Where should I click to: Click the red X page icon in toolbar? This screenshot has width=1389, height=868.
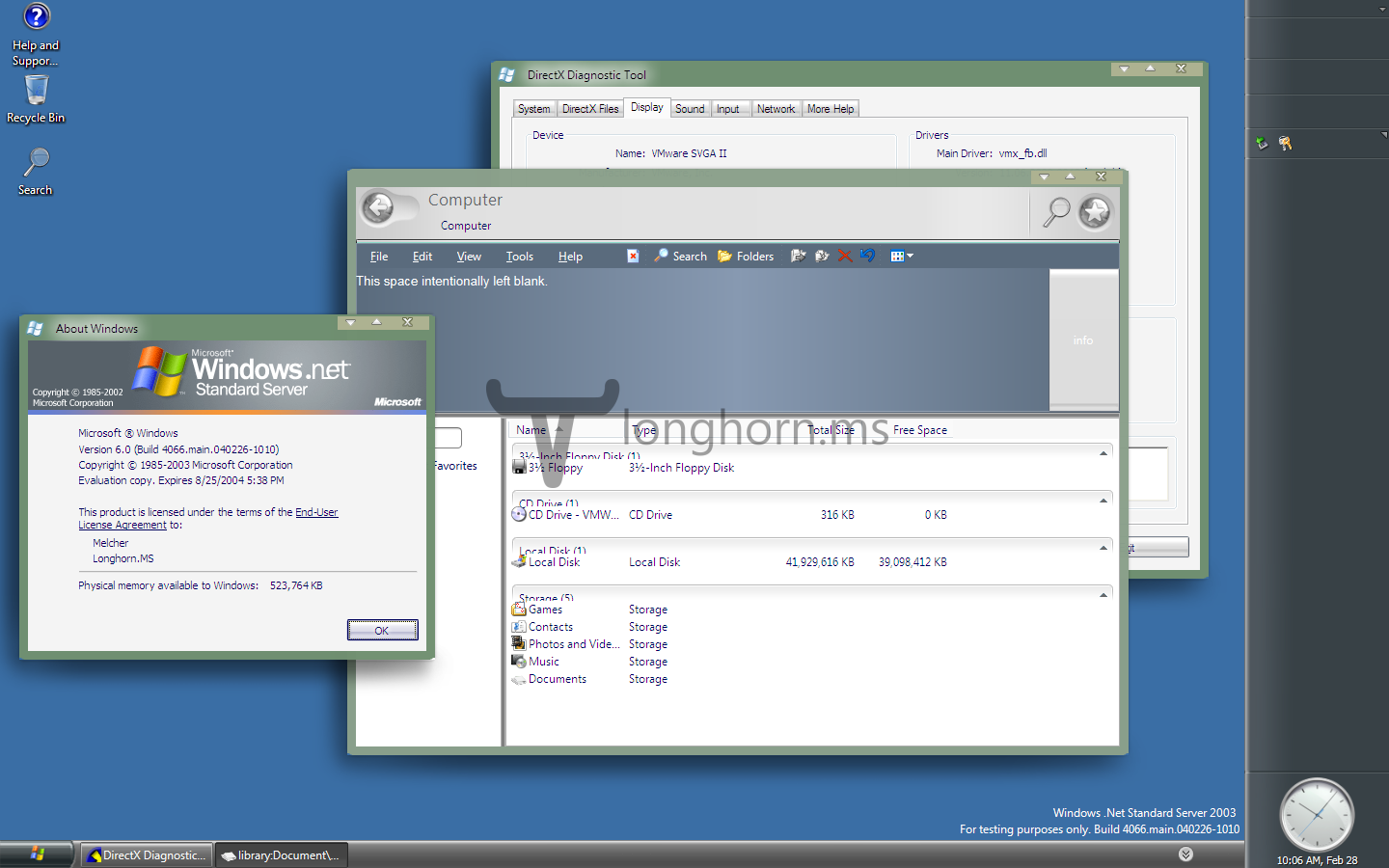coord(633,256)
